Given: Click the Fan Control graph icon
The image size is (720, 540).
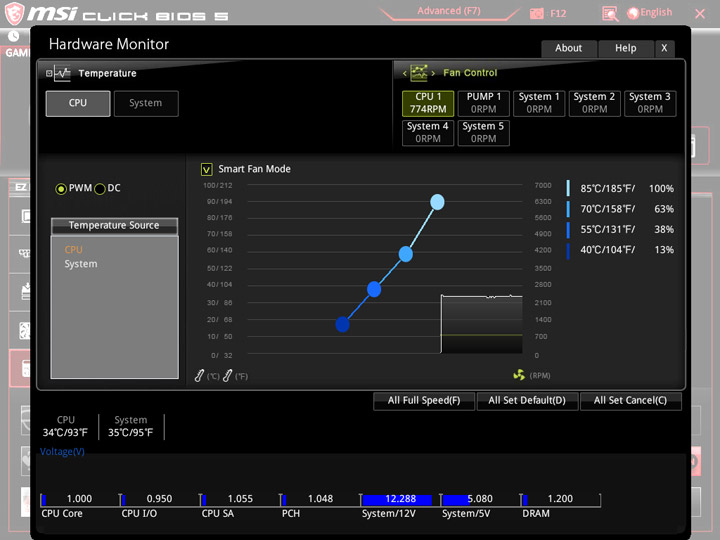Looking at the screenshot, I should tap(418, 73).
